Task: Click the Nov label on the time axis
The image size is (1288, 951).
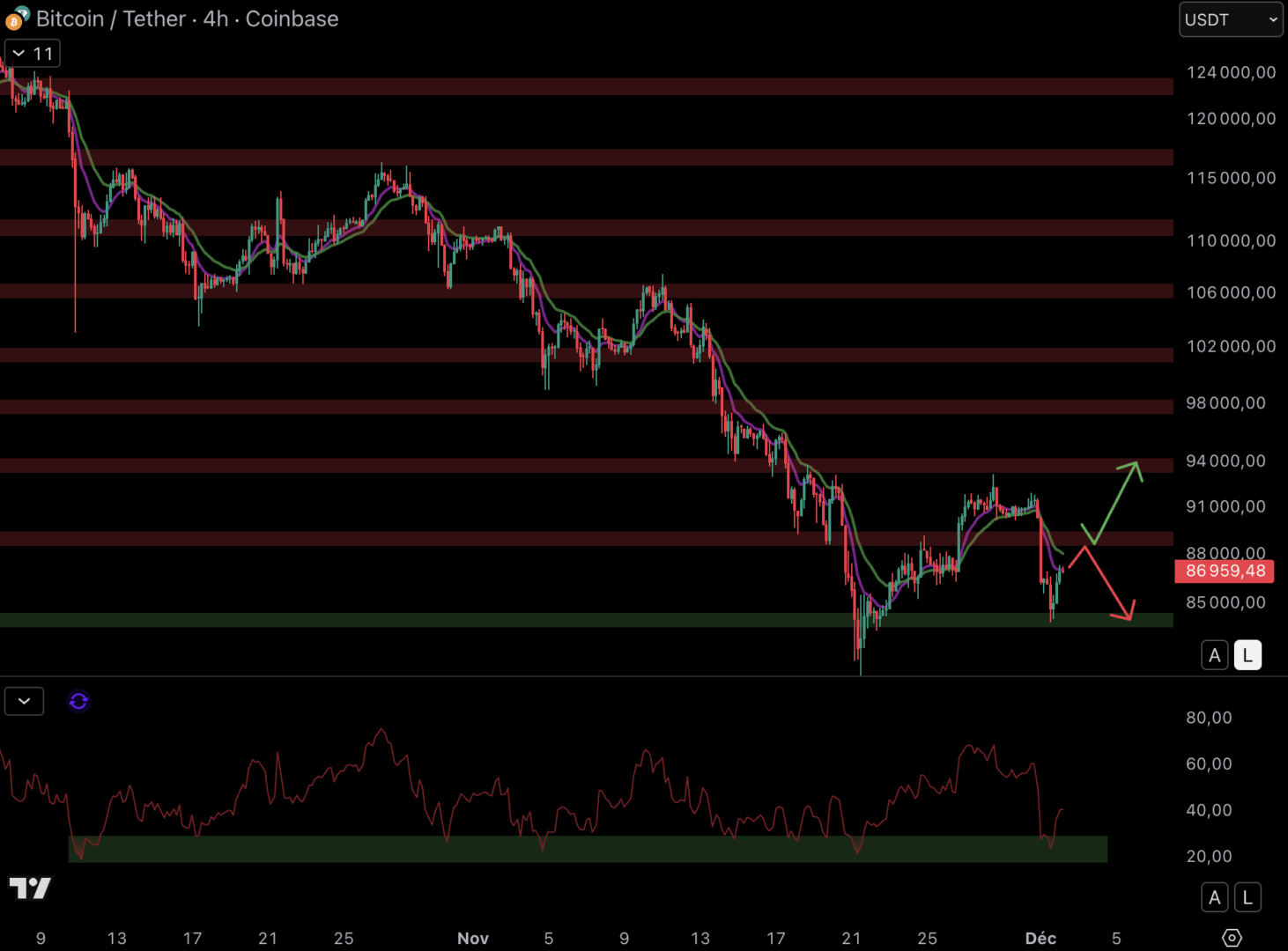Action: tap(472, 938)
